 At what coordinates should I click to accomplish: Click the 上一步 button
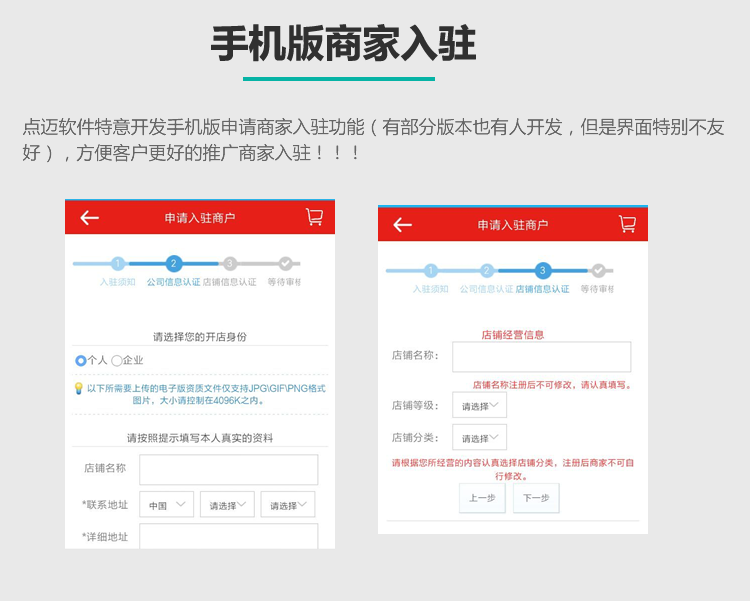click(482, 498)
